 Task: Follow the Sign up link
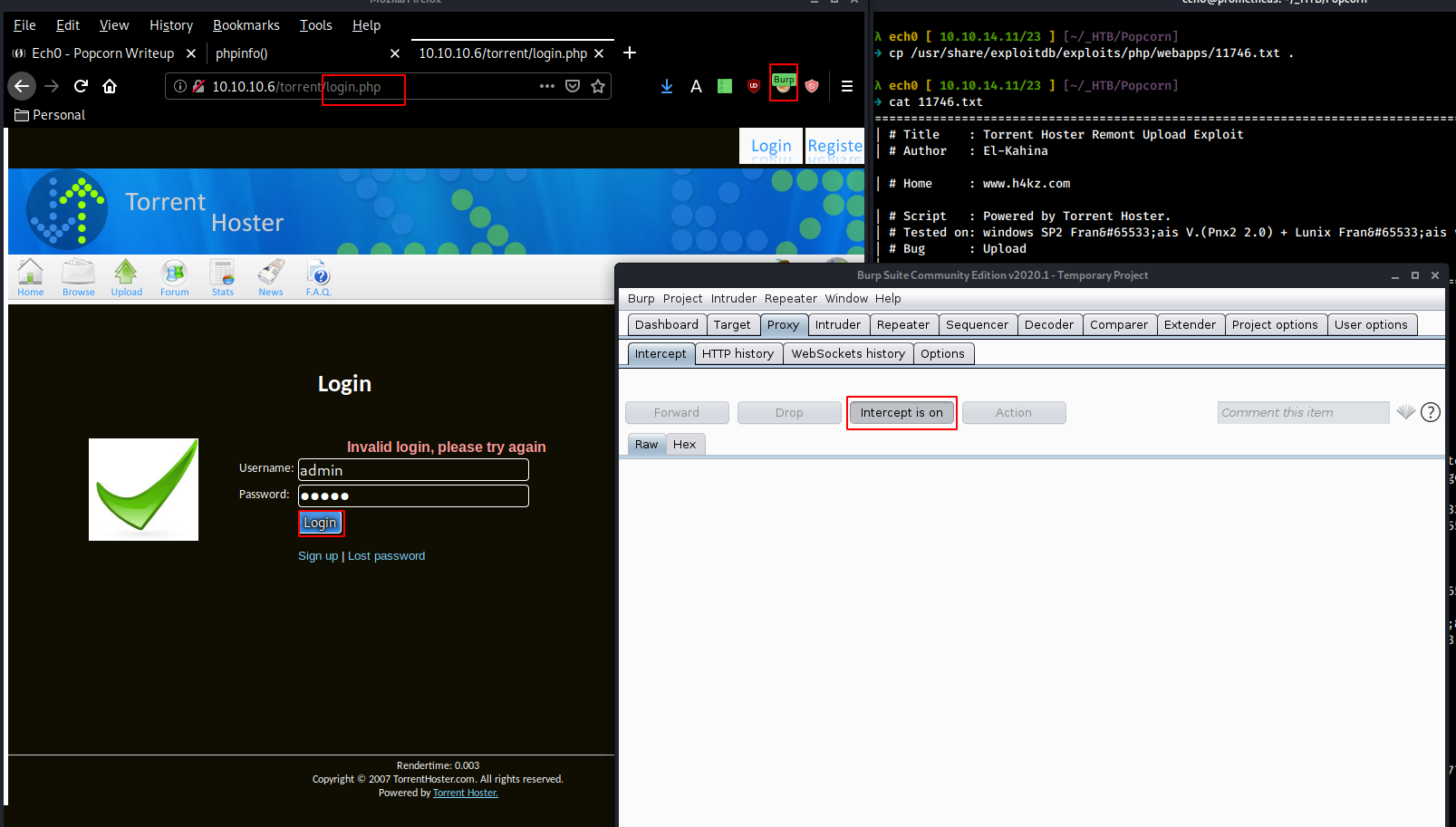tap(318, 556)
